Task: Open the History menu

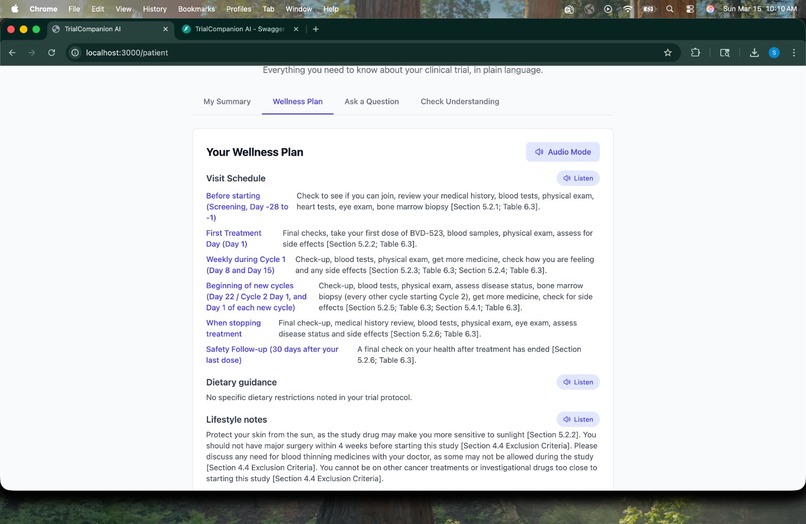Action: 155,9
